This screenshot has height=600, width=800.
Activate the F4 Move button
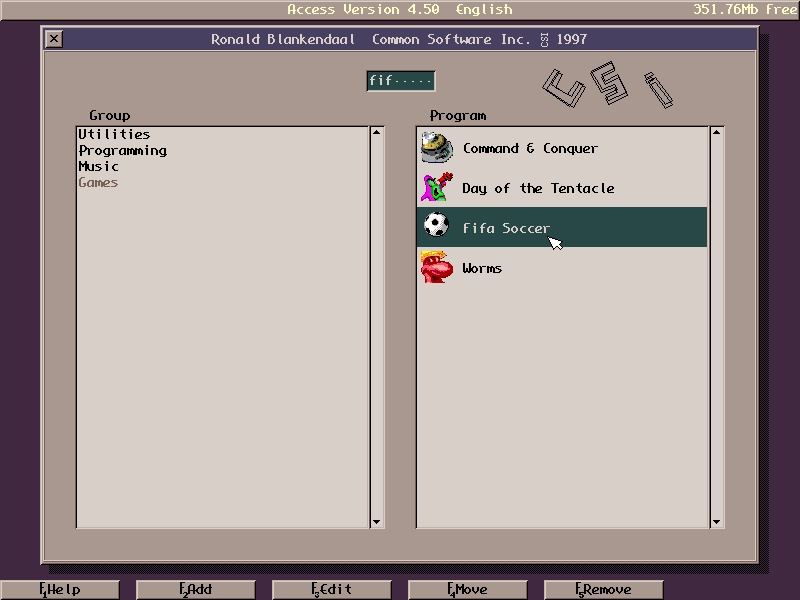coord(467,590)
